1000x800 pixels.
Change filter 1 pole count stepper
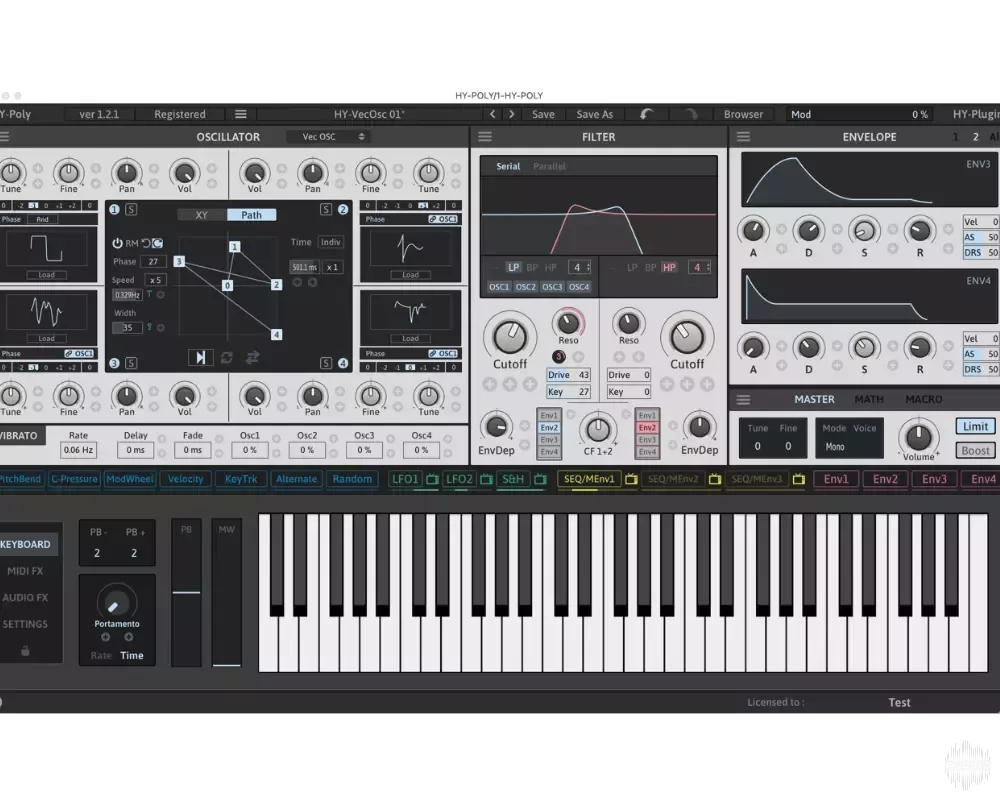pos(580,267)
